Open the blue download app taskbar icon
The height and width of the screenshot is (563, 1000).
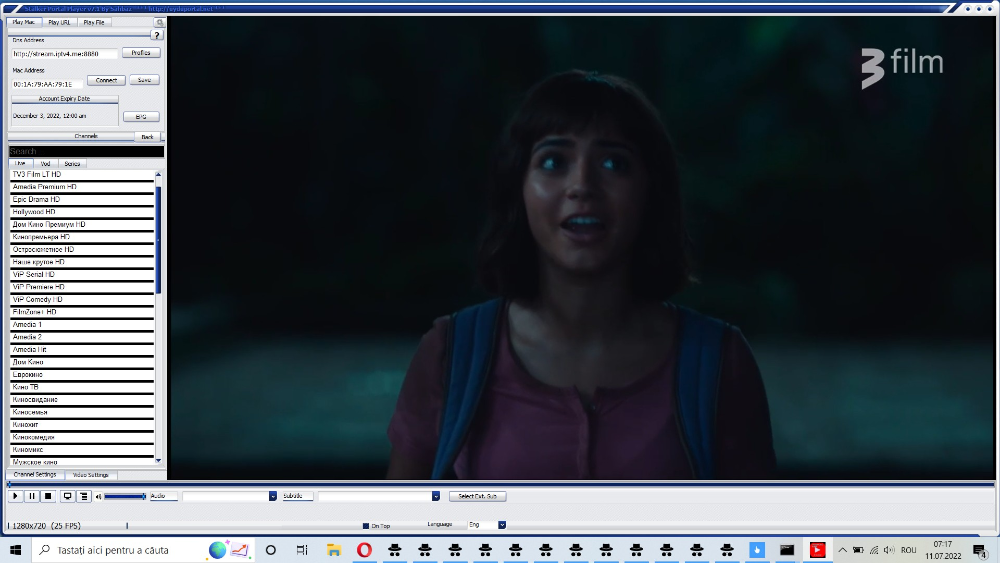(757, 550)
